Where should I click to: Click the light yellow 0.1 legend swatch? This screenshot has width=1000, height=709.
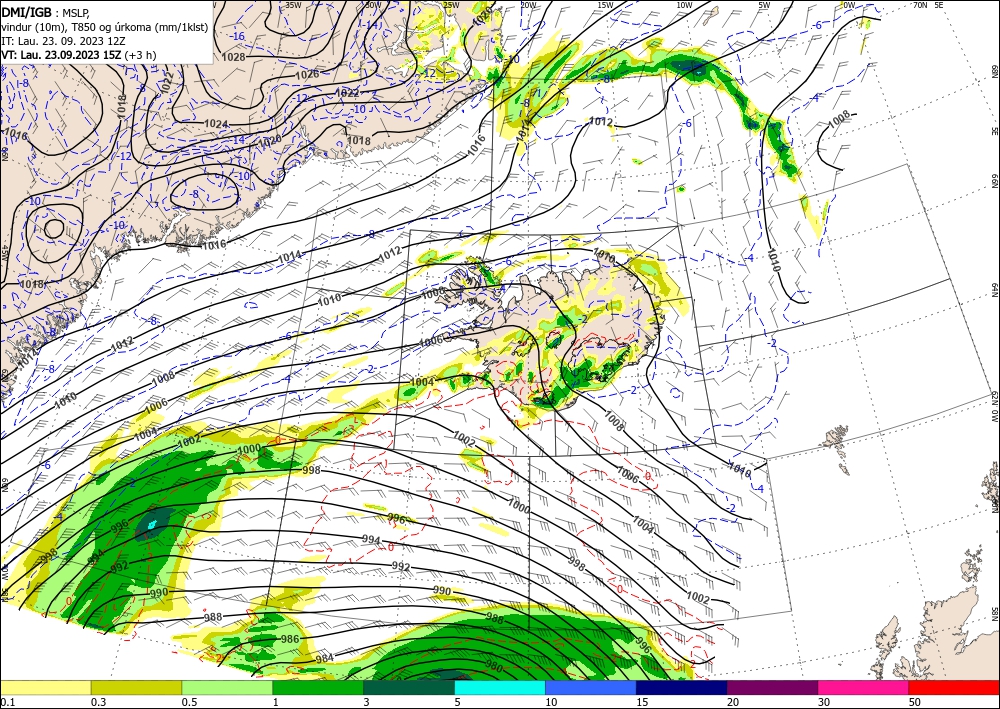[45, 687]
